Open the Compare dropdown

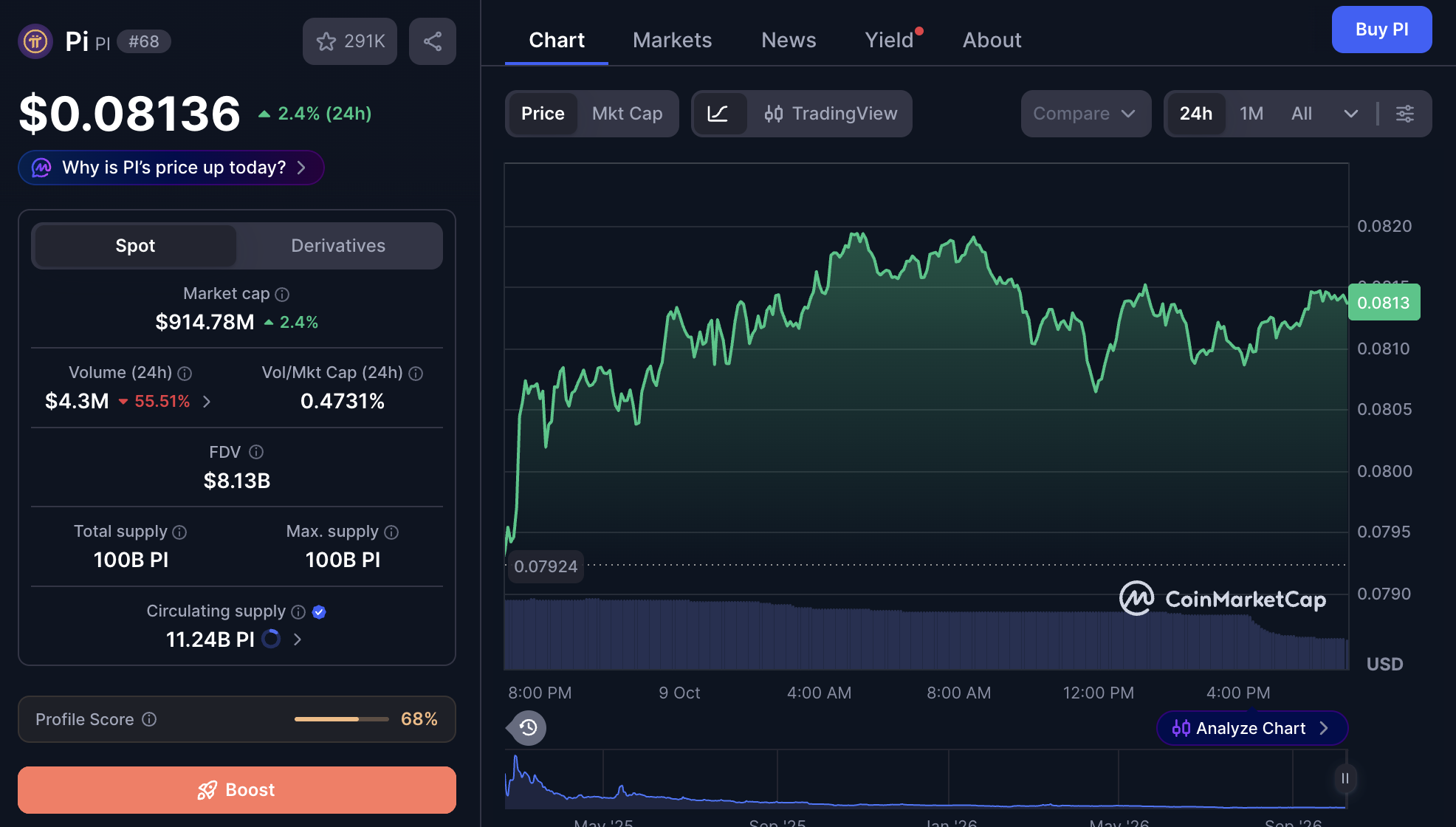pyautogui.click(x=1085, y=114)
